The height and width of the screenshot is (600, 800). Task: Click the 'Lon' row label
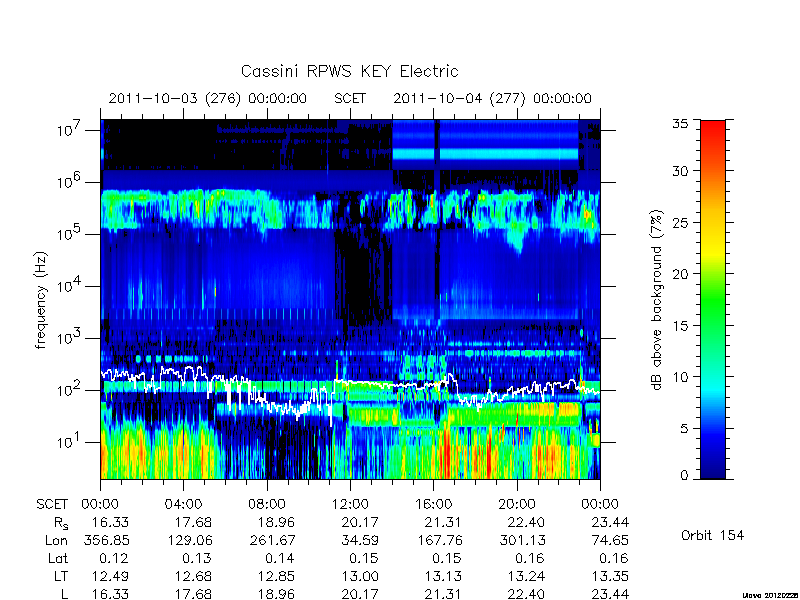[x=56, y=540]
